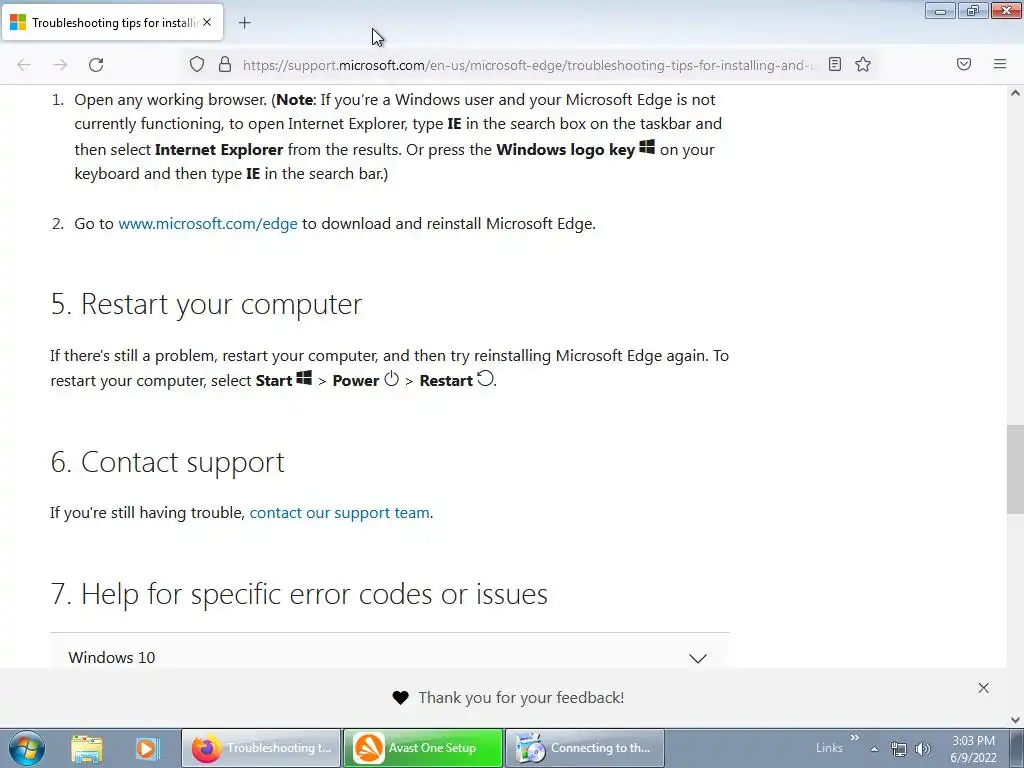This screenshot has width=1024, height=768.
Task: Click the bold 'Windows logo key' text
Action: [x=566, y=150]
